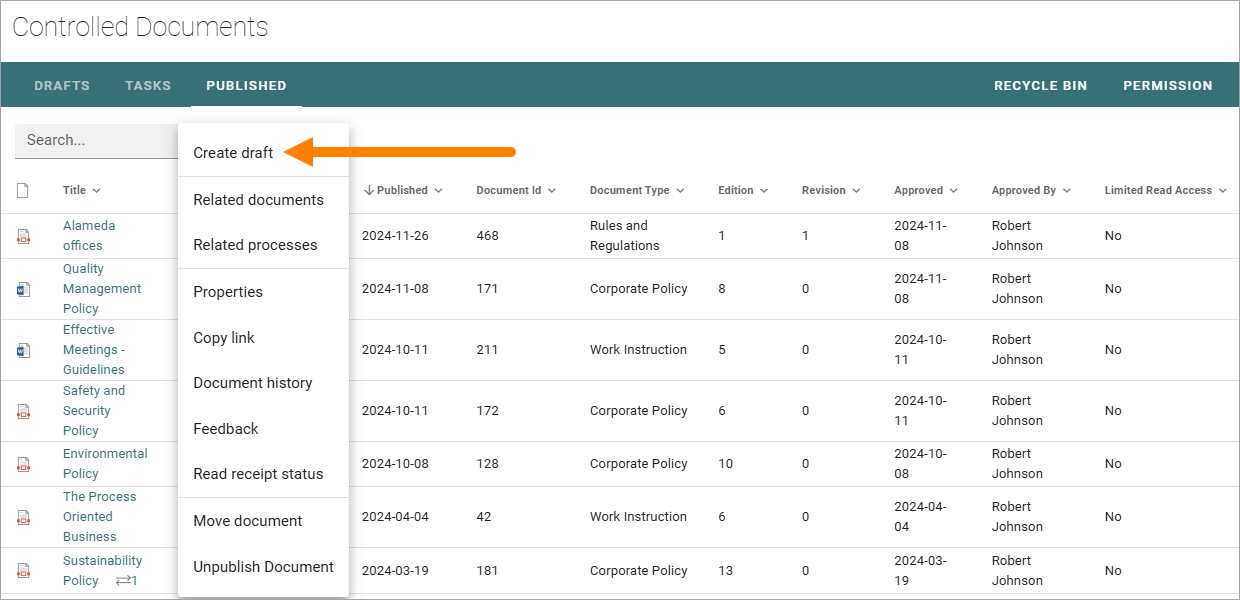The width and height of the screenshot is (1240, 600).
Task: Open the Document Type column dropdown
Action: point(680,191)
